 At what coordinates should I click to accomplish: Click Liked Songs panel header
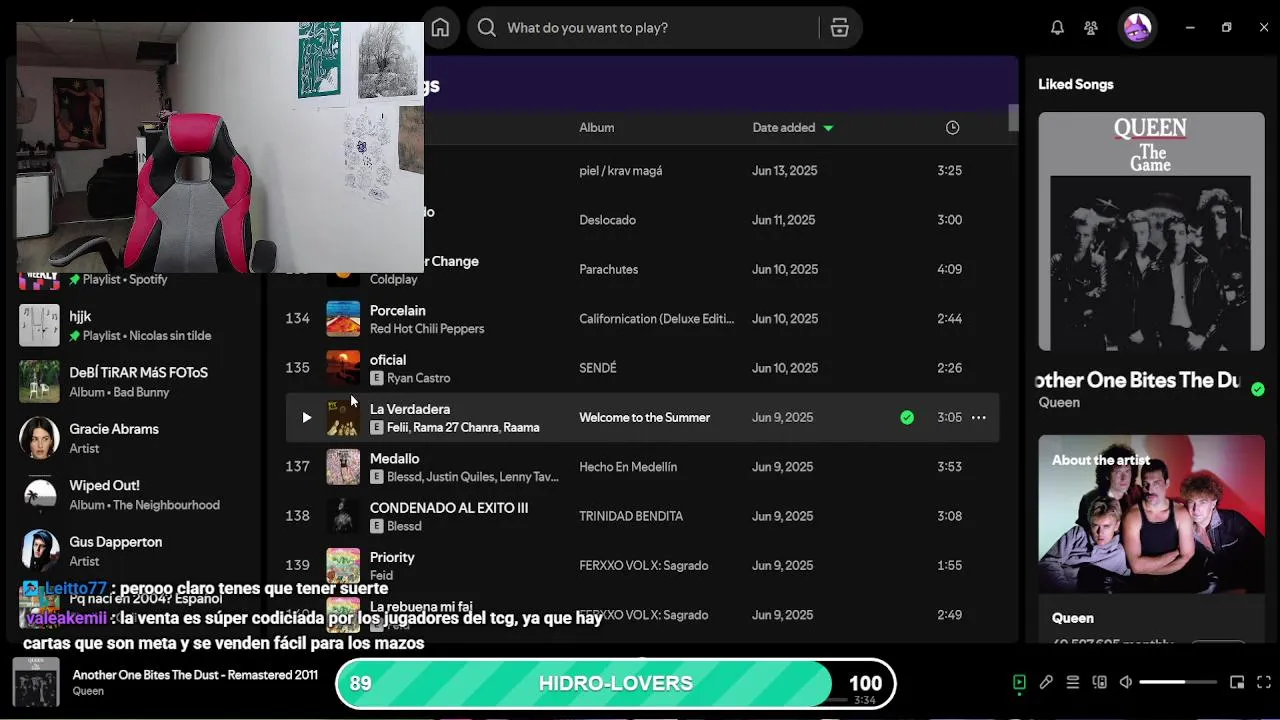[1076, 84]
